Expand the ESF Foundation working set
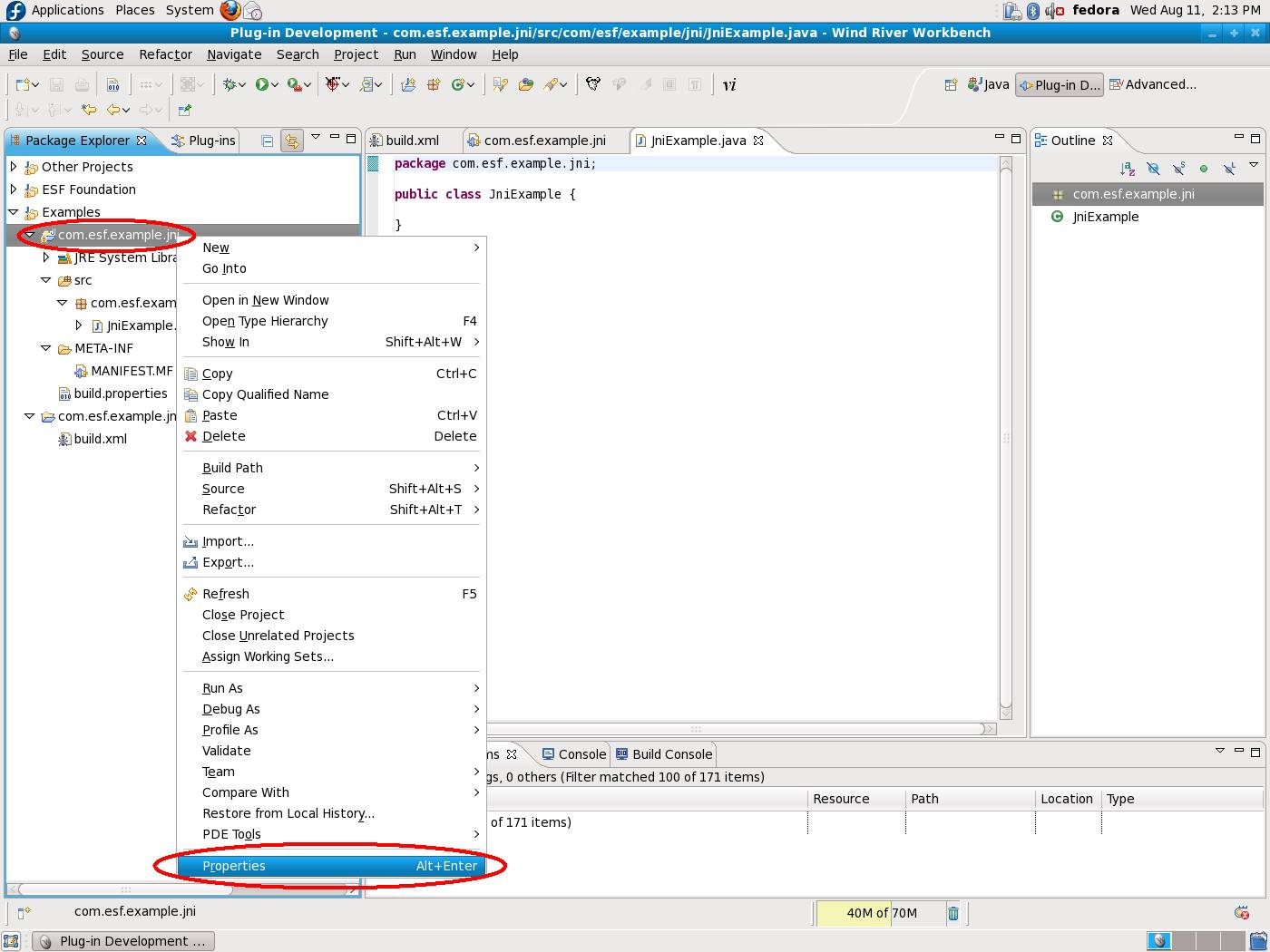Viewport: 1270px width, 952px height. 14,189
